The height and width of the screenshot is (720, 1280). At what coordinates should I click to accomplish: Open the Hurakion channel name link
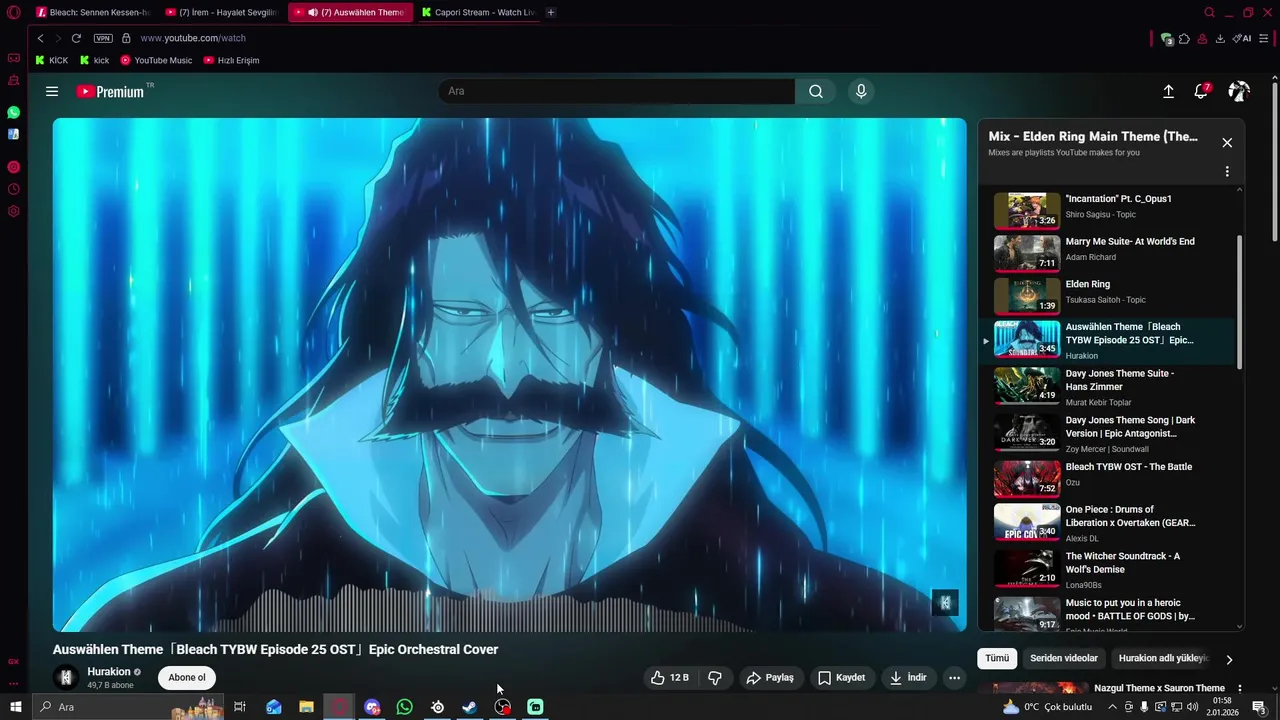pyautogui.click(x=109, y=672)
